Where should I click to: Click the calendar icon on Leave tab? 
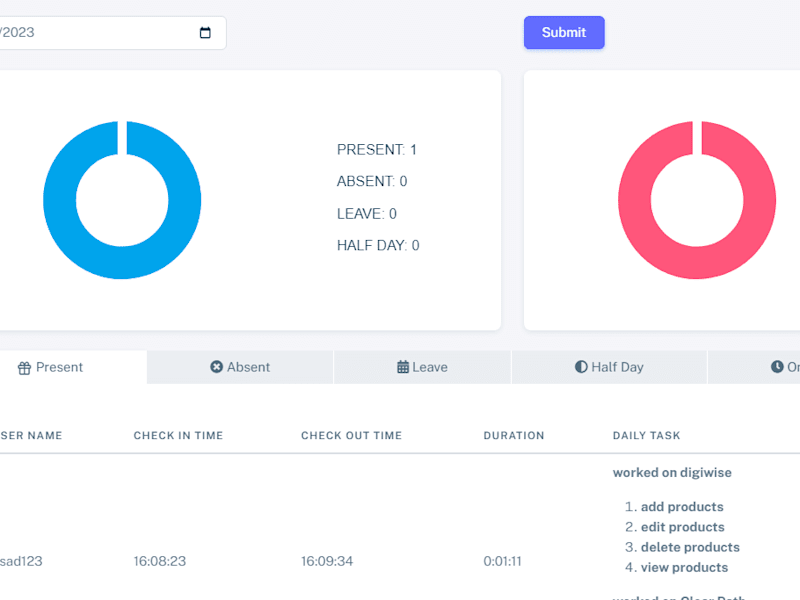point(403,367)
